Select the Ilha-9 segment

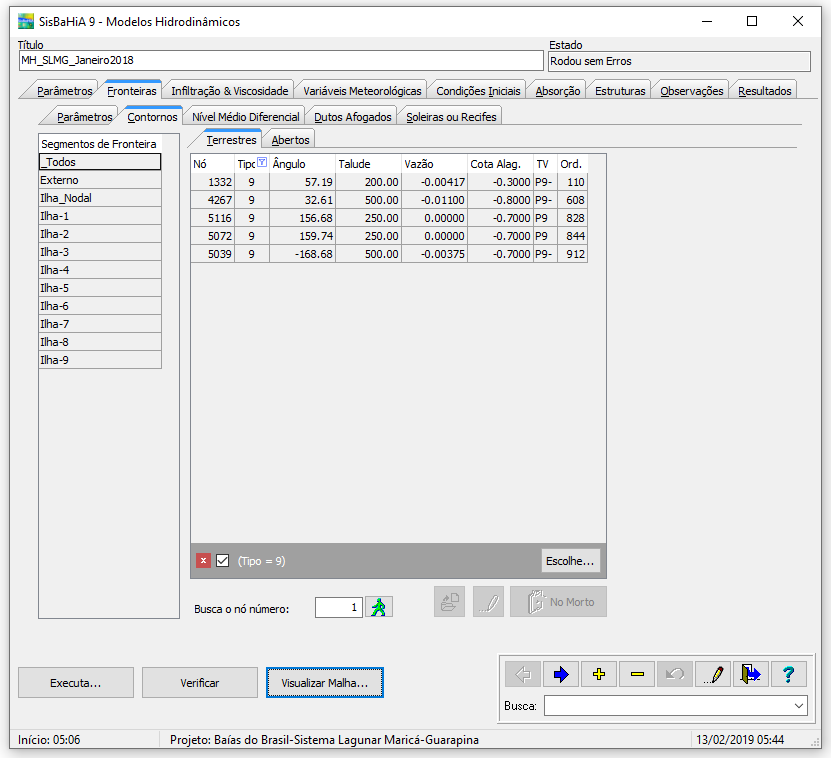click(x=100, y=360)
